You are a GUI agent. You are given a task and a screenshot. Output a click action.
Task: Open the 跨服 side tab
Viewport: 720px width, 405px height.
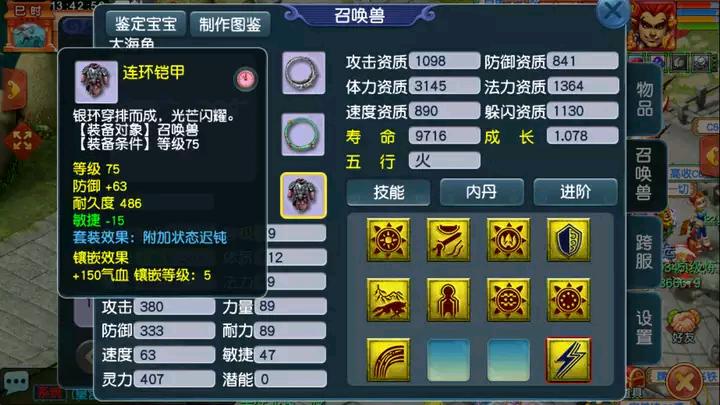(644, 253)
